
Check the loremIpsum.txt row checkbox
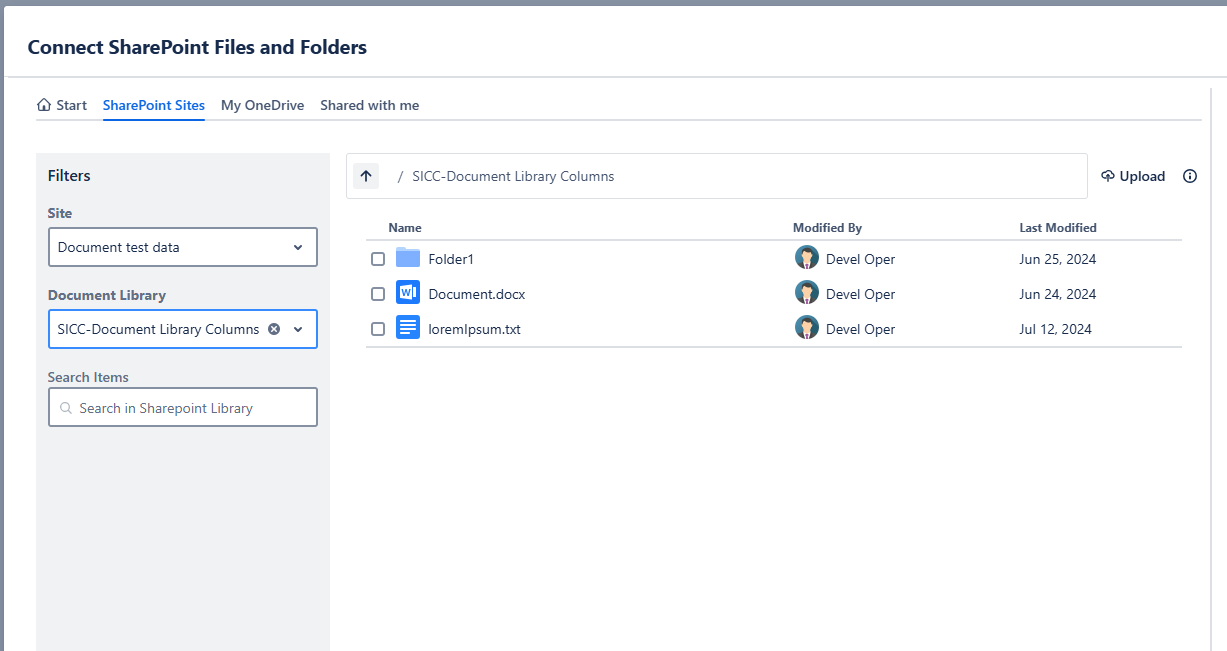[x=378, y=329]
